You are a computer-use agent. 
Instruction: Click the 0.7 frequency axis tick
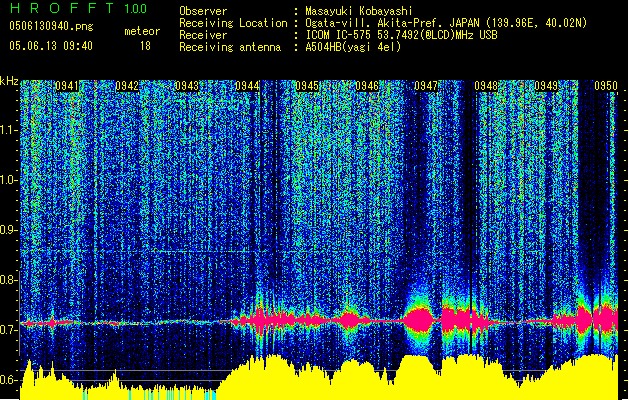[x=9, y=330]
